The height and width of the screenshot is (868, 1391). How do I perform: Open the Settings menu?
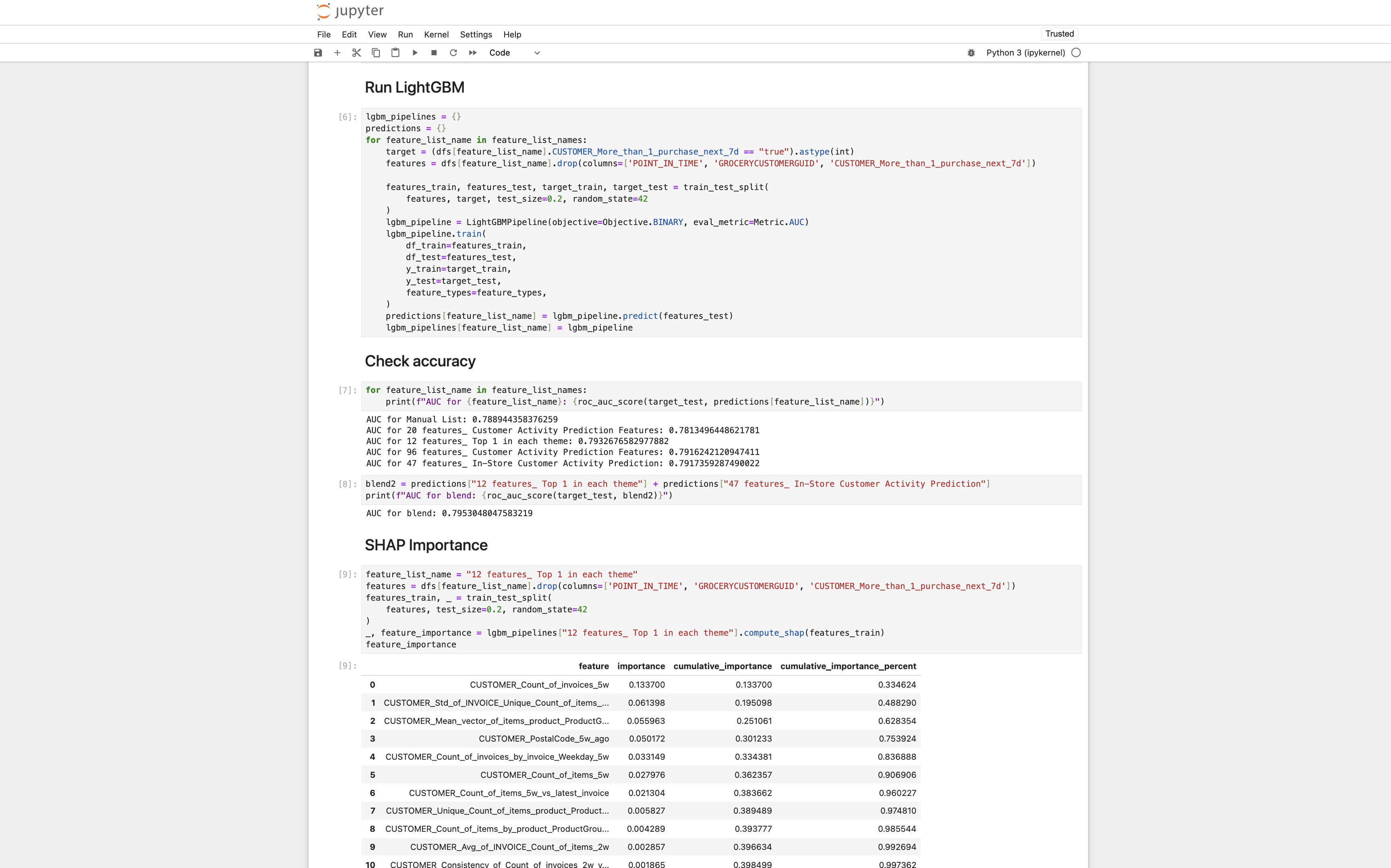(476, 35)
